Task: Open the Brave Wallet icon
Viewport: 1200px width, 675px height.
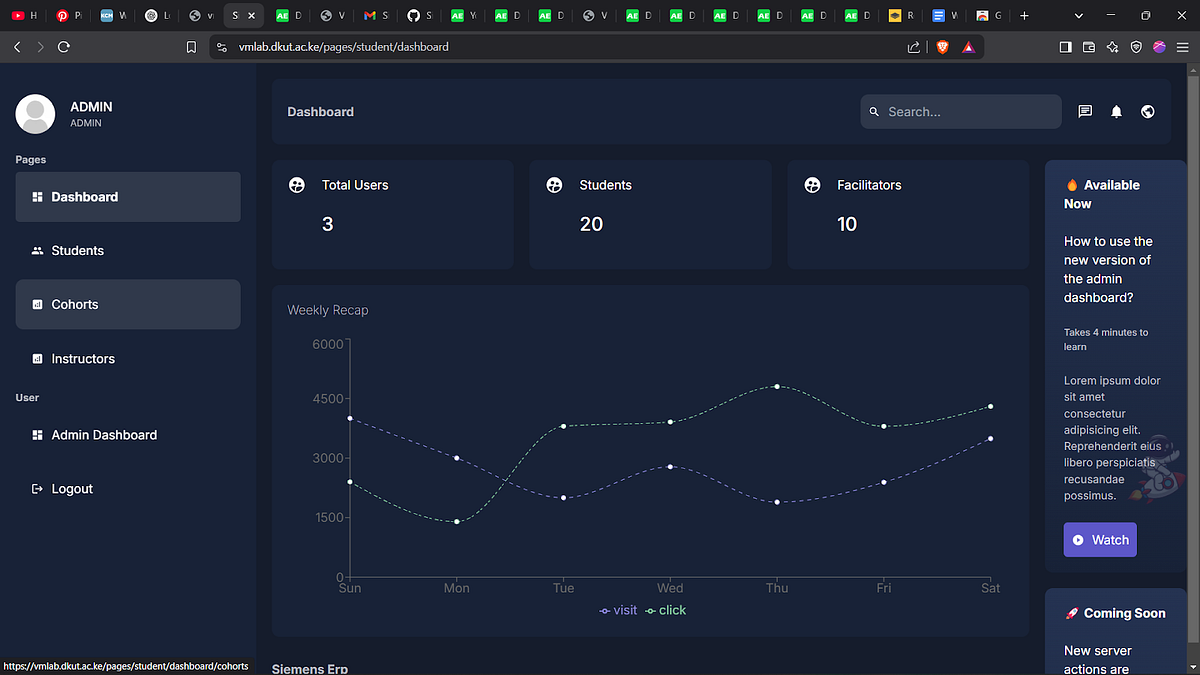Action: [x=1089, y=47]
